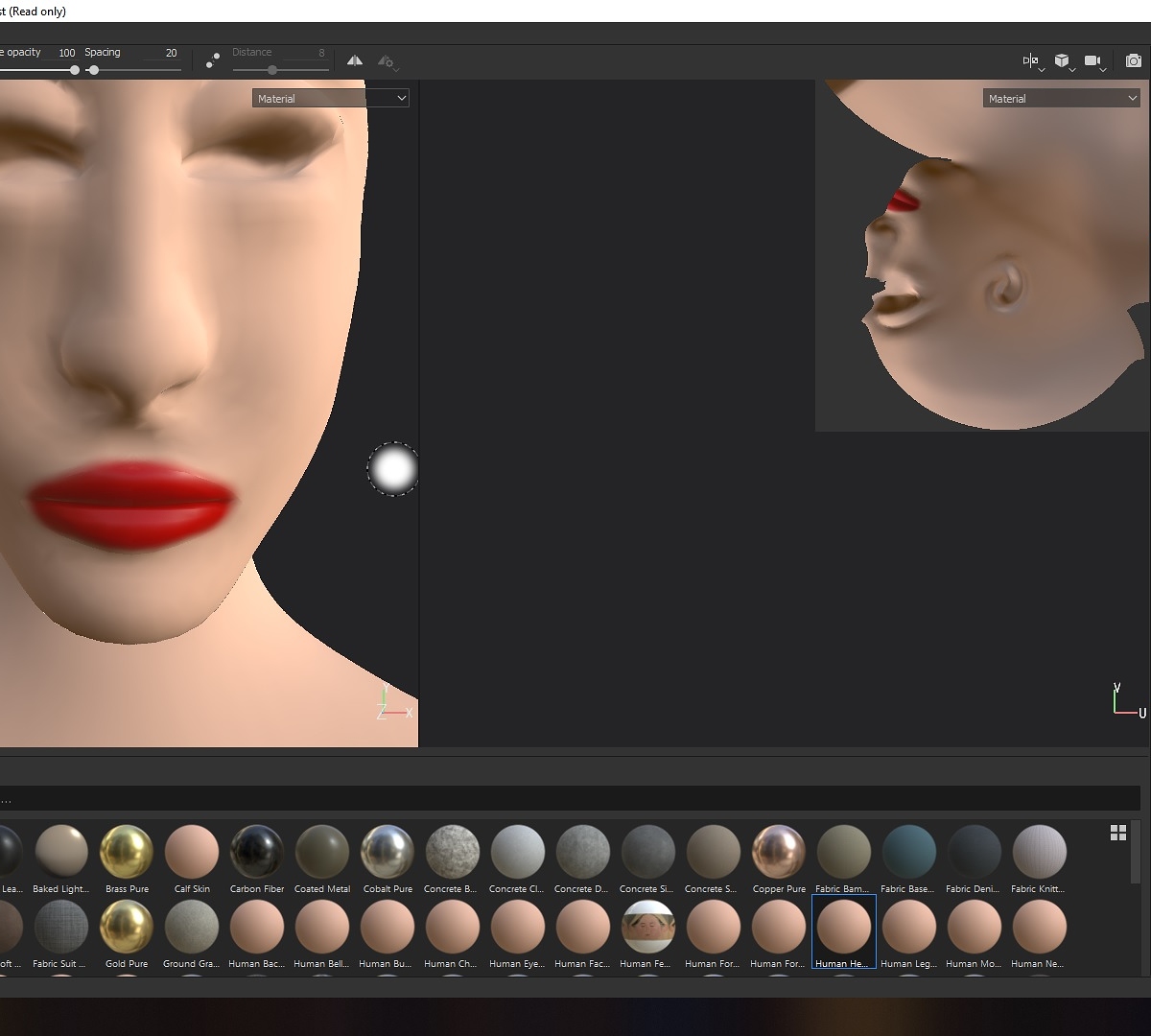The image size is (1151, 1036).
Task: Click the Distance label
Action: [x=251, y=53]
